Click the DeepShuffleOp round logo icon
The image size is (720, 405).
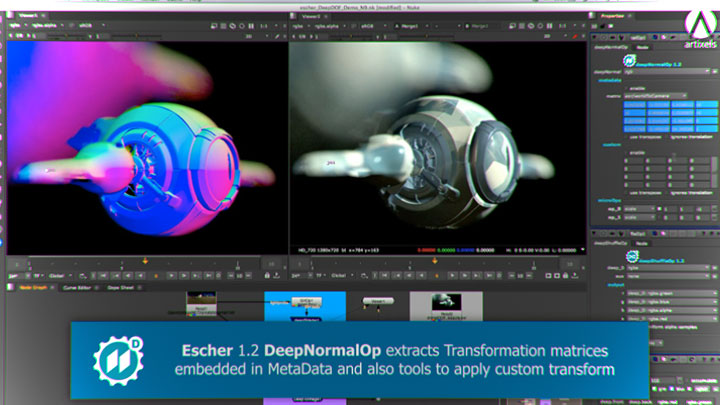pyautogui.click(x=632, y=257)
